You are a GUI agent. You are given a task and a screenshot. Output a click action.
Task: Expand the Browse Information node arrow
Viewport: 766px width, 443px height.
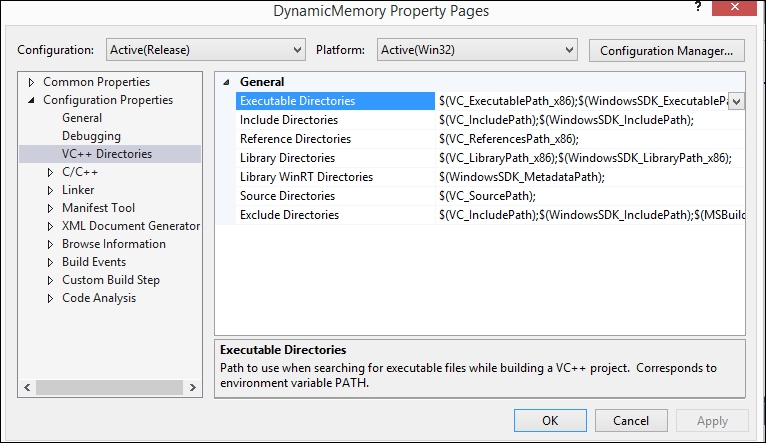click(50, 244)
